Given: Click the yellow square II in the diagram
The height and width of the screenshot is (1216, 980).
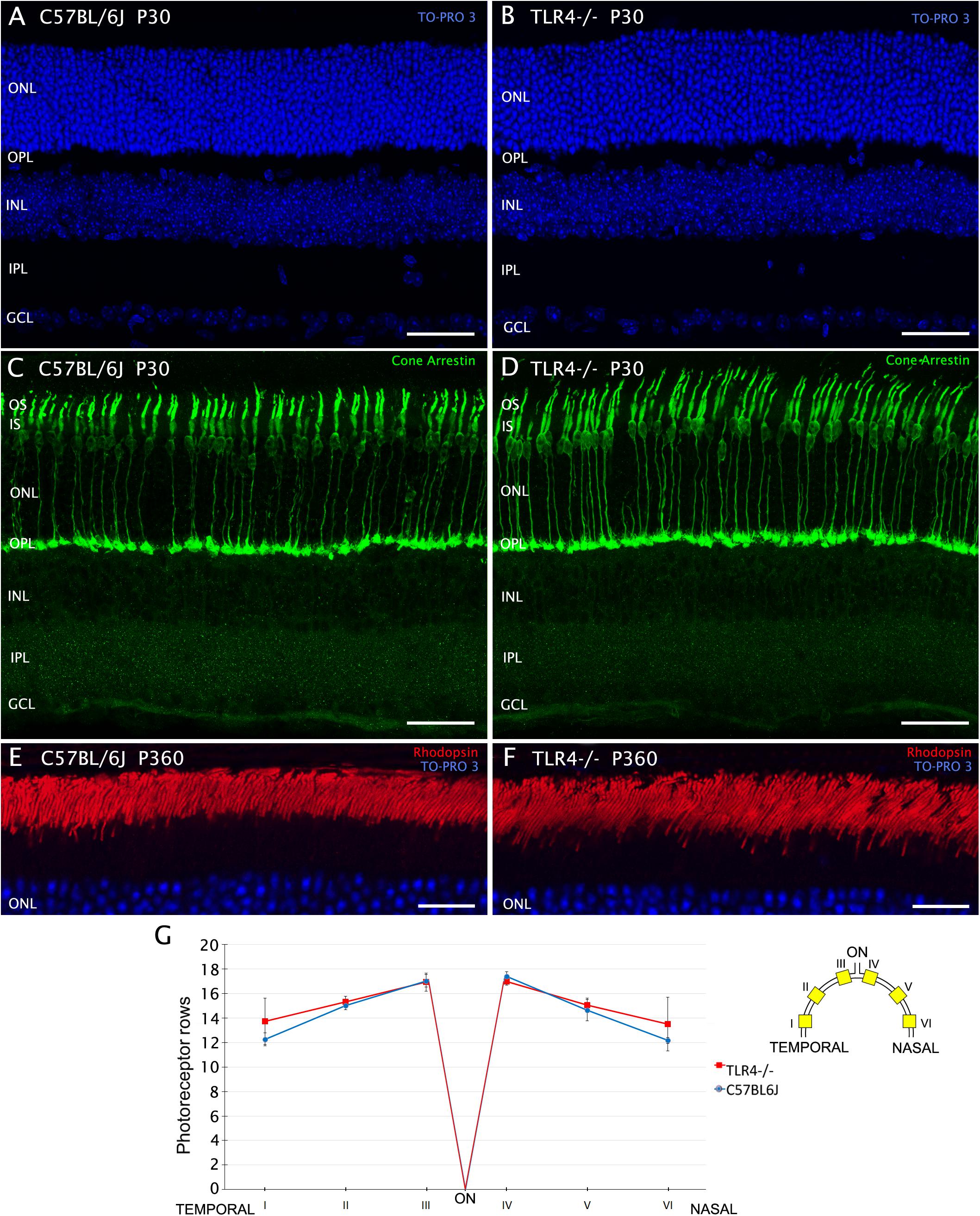Looking at the screenshot, I should tap(816, 995).
